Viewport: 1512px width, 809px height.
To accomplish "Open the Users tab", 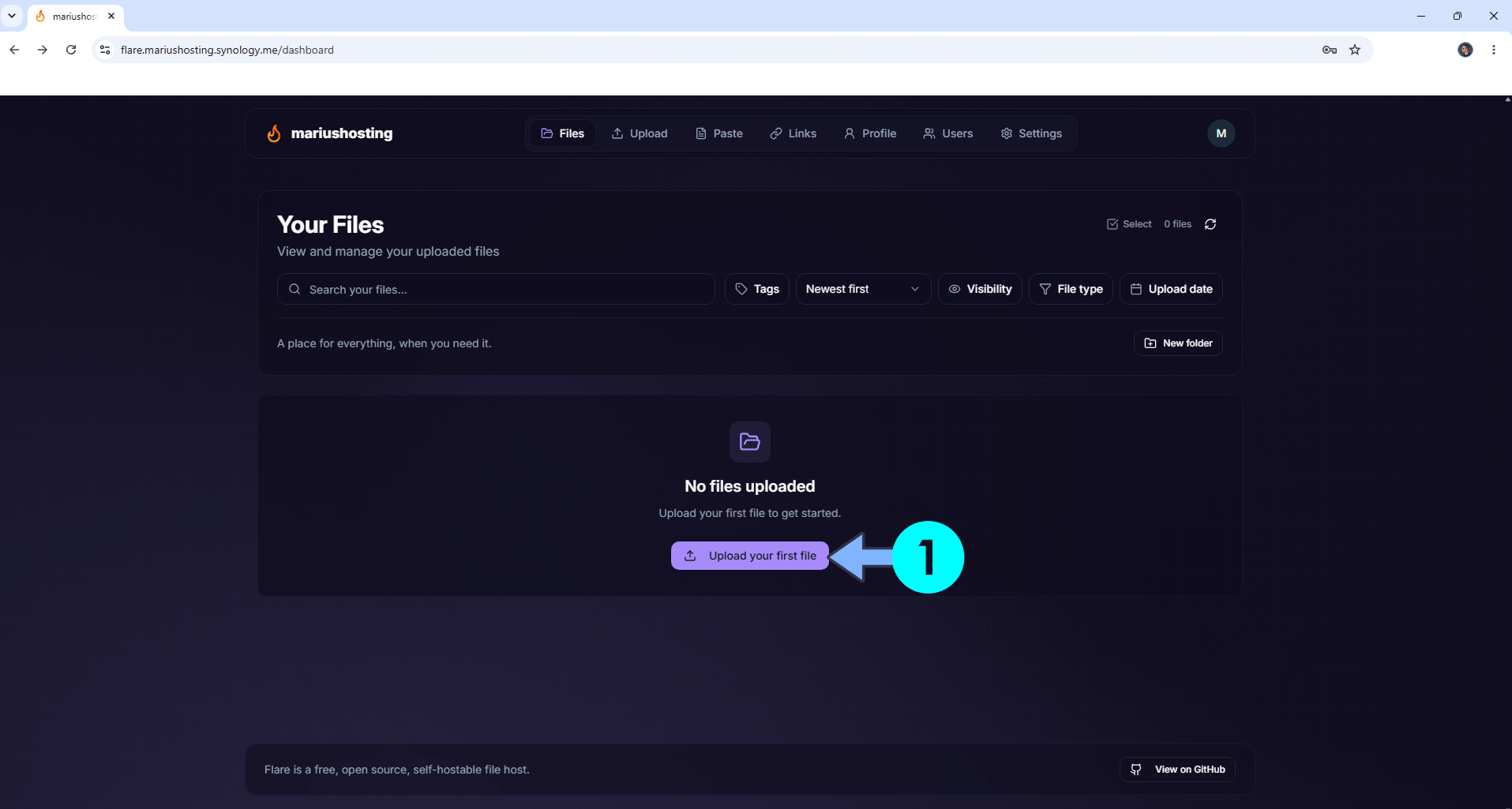I will (x=948, y=133).
